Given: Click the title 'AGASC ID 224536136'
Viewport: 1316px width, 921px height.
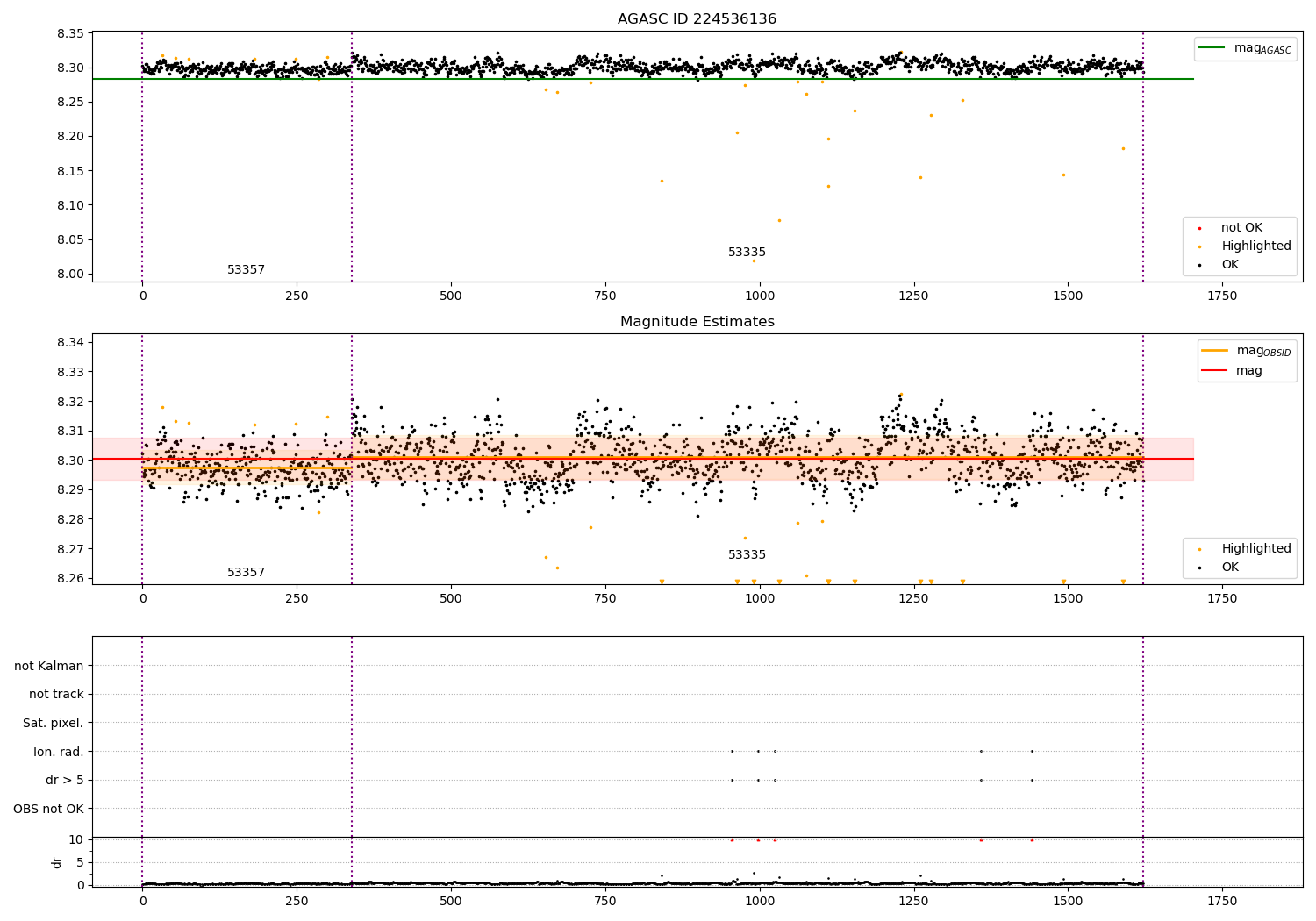Looking at the screenshot, I should 697,19.
